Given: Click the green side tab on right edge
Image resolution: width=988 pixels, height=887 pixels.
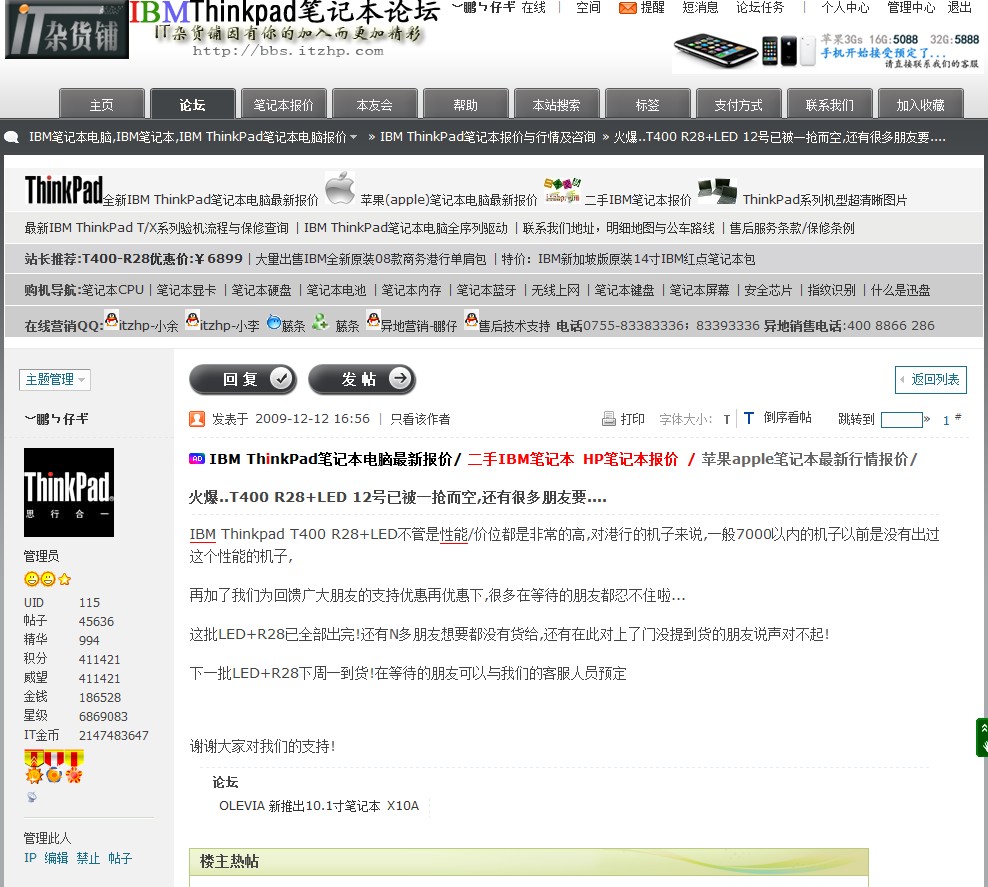Looking at the screenshot, I should (982, 737).
